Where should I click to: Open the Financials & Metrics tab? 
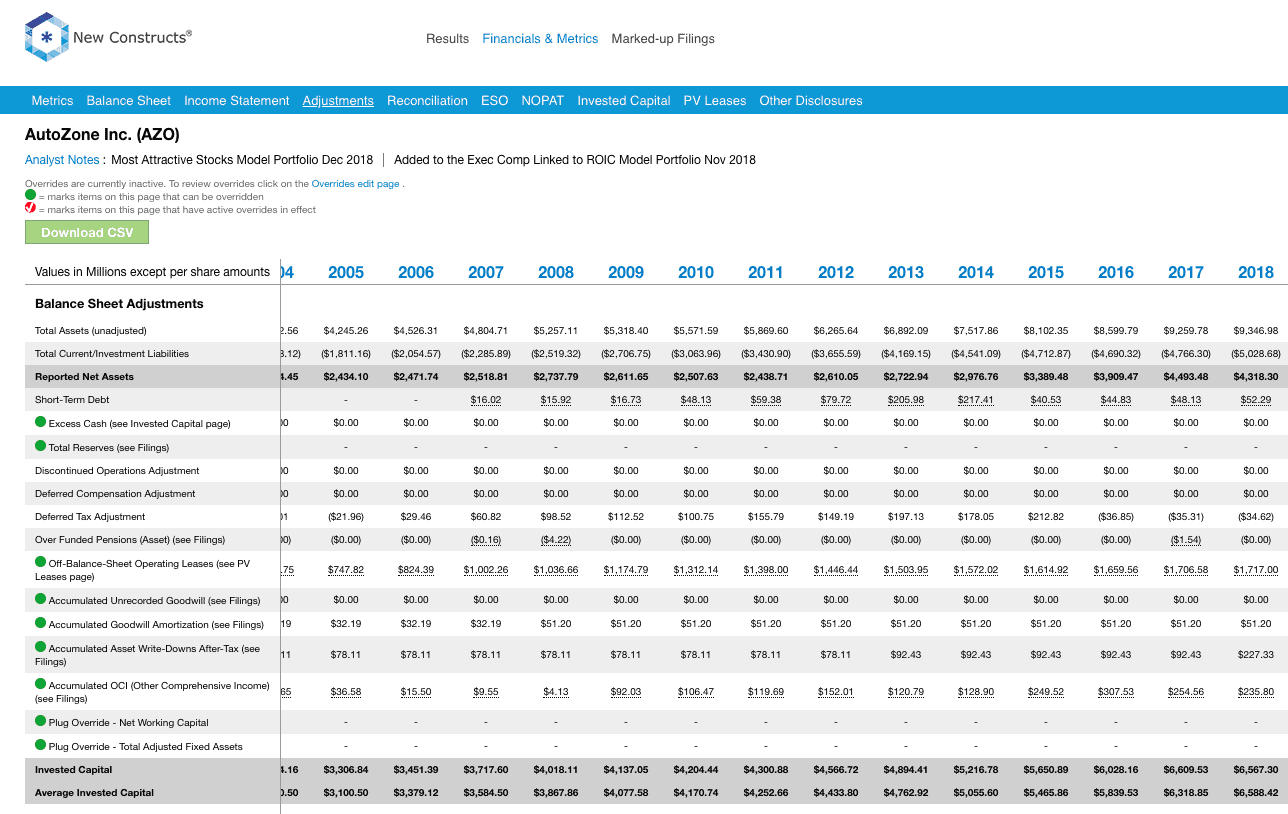(x=540, y=39)
